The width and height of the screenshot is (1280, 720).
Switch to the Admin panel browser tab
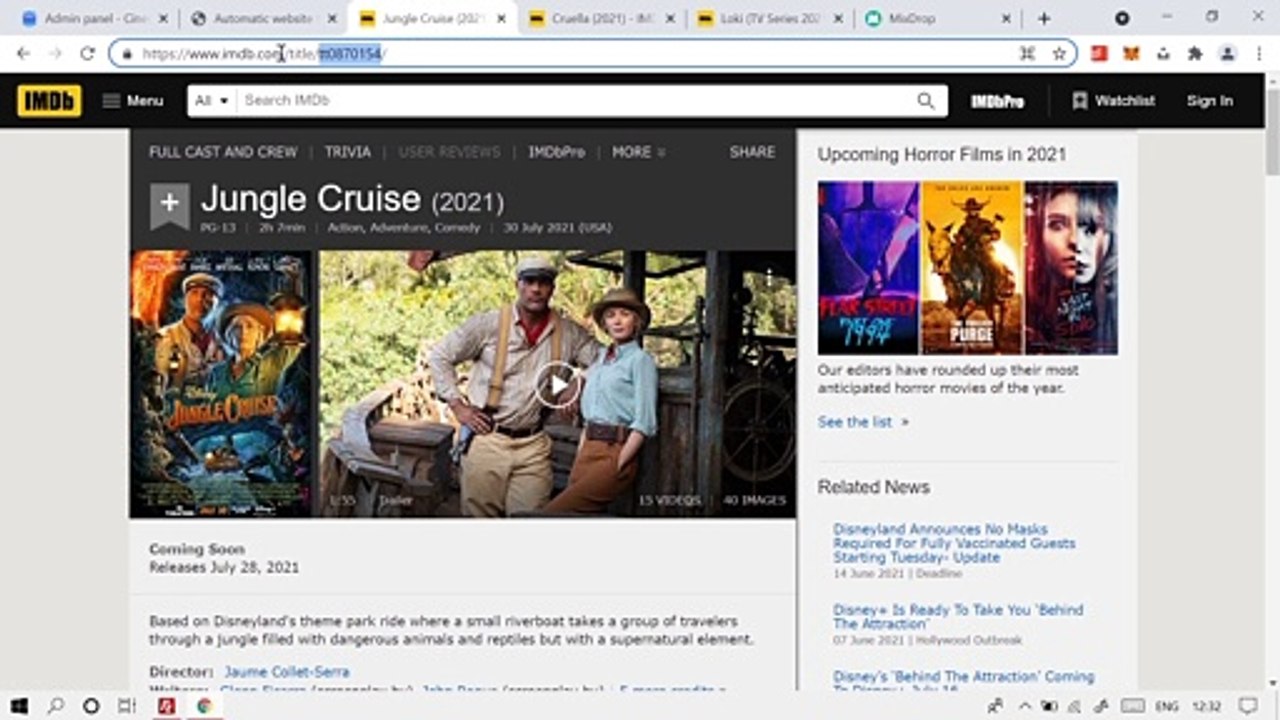pyautogui.click(x=94, y=18)
